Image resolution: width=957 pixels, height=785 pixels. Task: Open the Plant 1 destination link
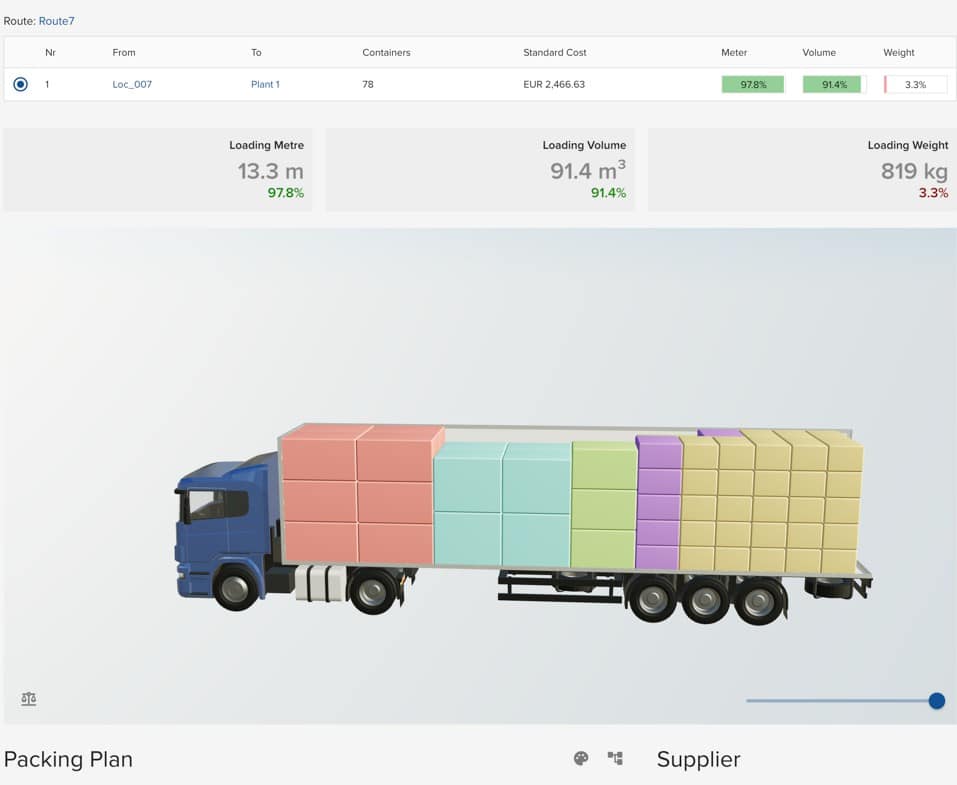pos(265,84)
